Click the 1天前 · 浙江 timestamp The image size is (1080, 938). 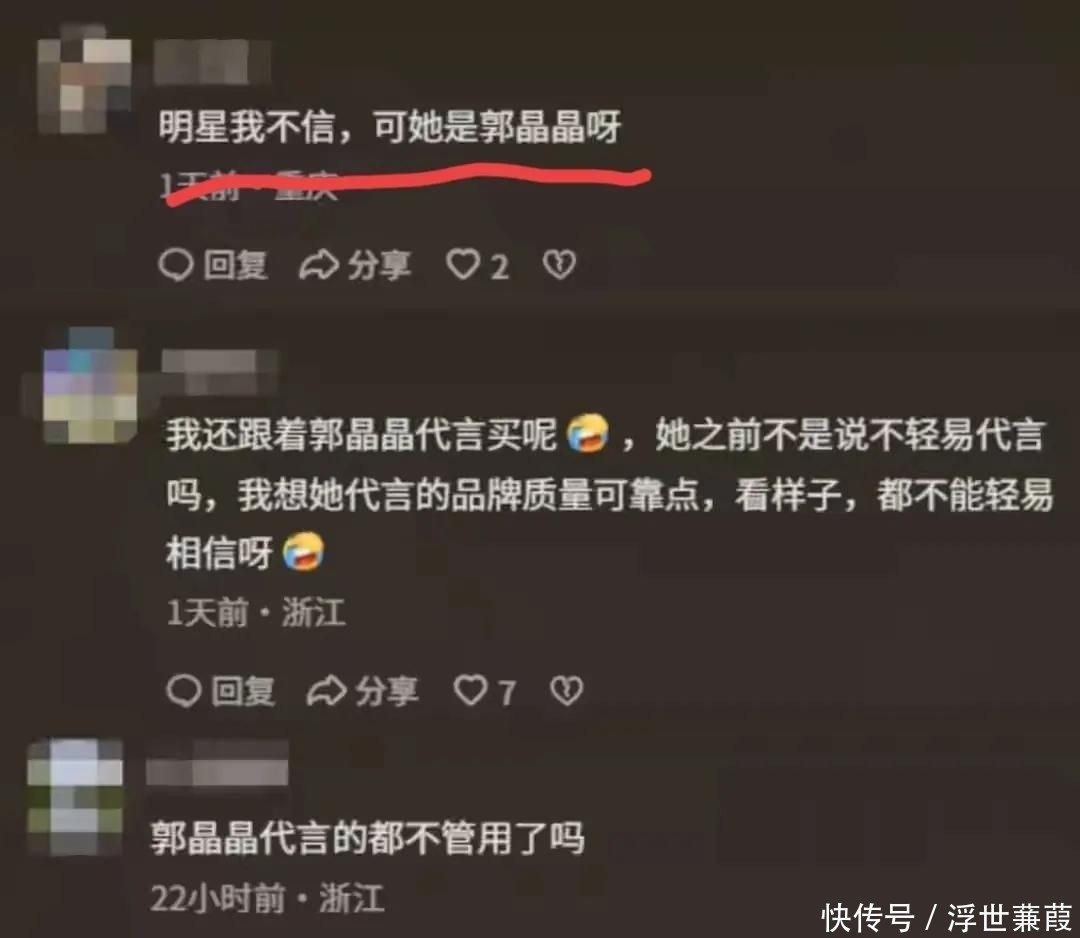pyautogui.click(x=256, y=612)
